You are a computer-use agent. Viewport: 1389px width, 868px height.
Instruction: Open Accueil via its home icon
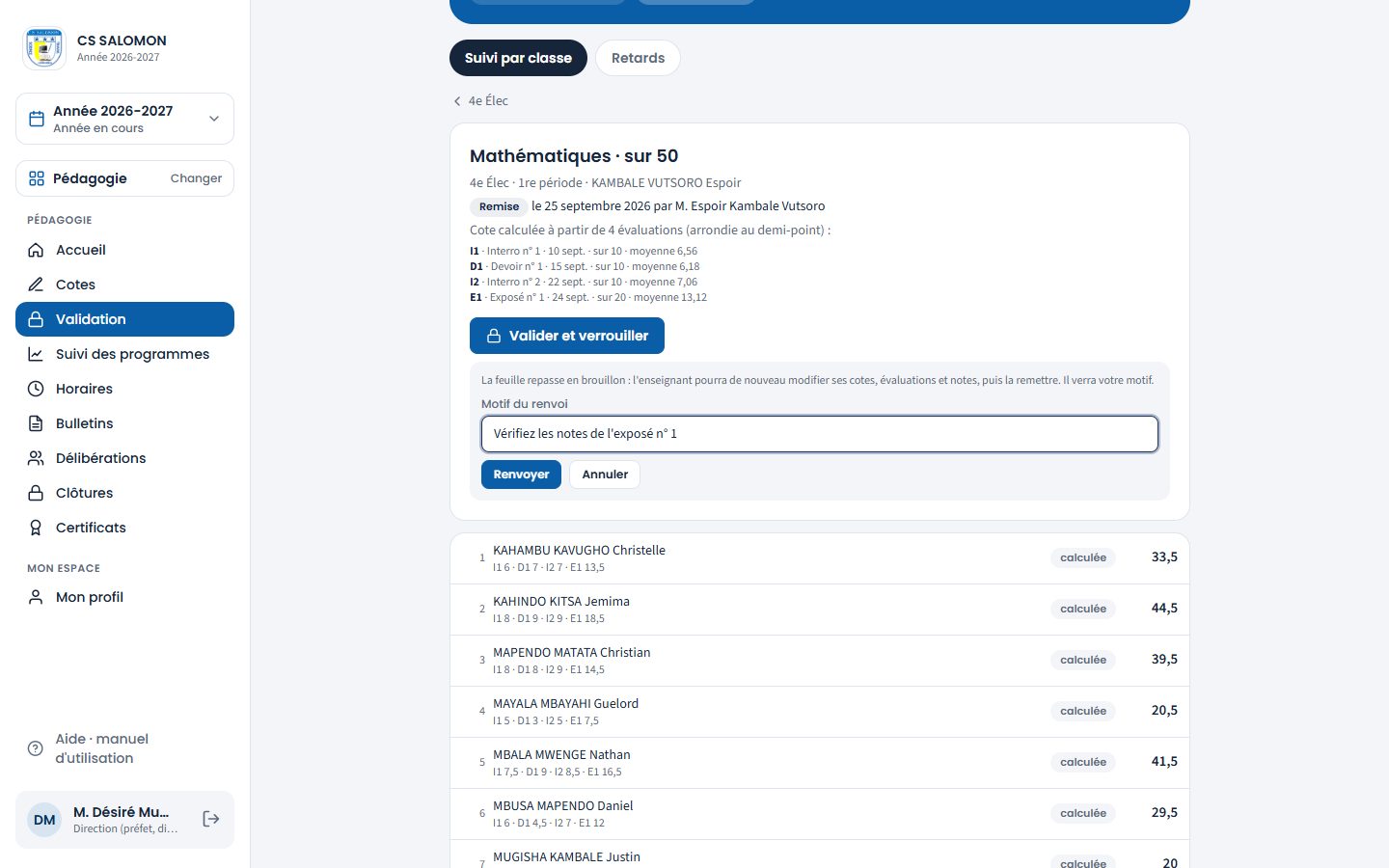click(36, 250)
